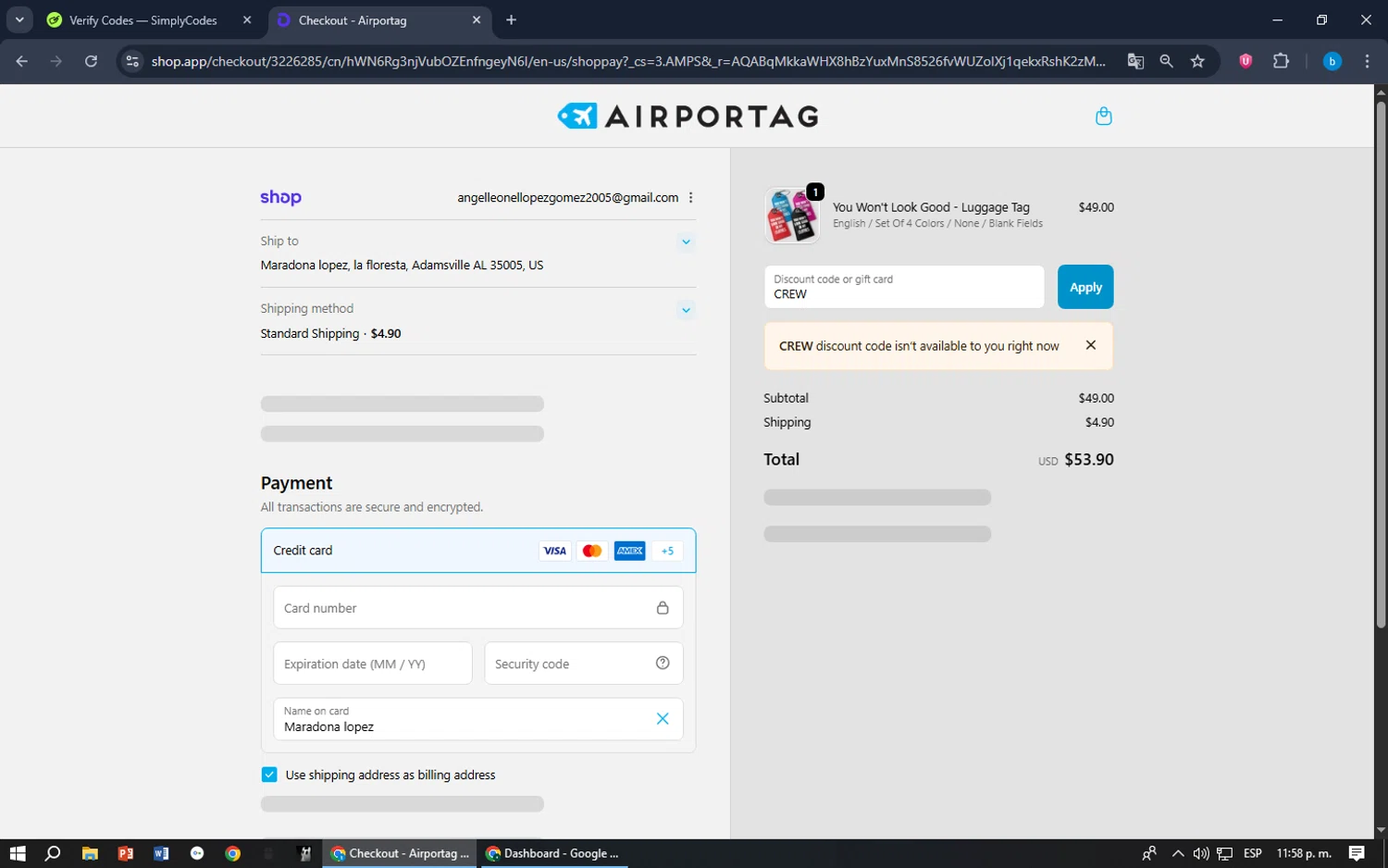This screenshot has width=1388, height=868.
Task: Launch Word from the taskbar
Action: click(161, 853)
